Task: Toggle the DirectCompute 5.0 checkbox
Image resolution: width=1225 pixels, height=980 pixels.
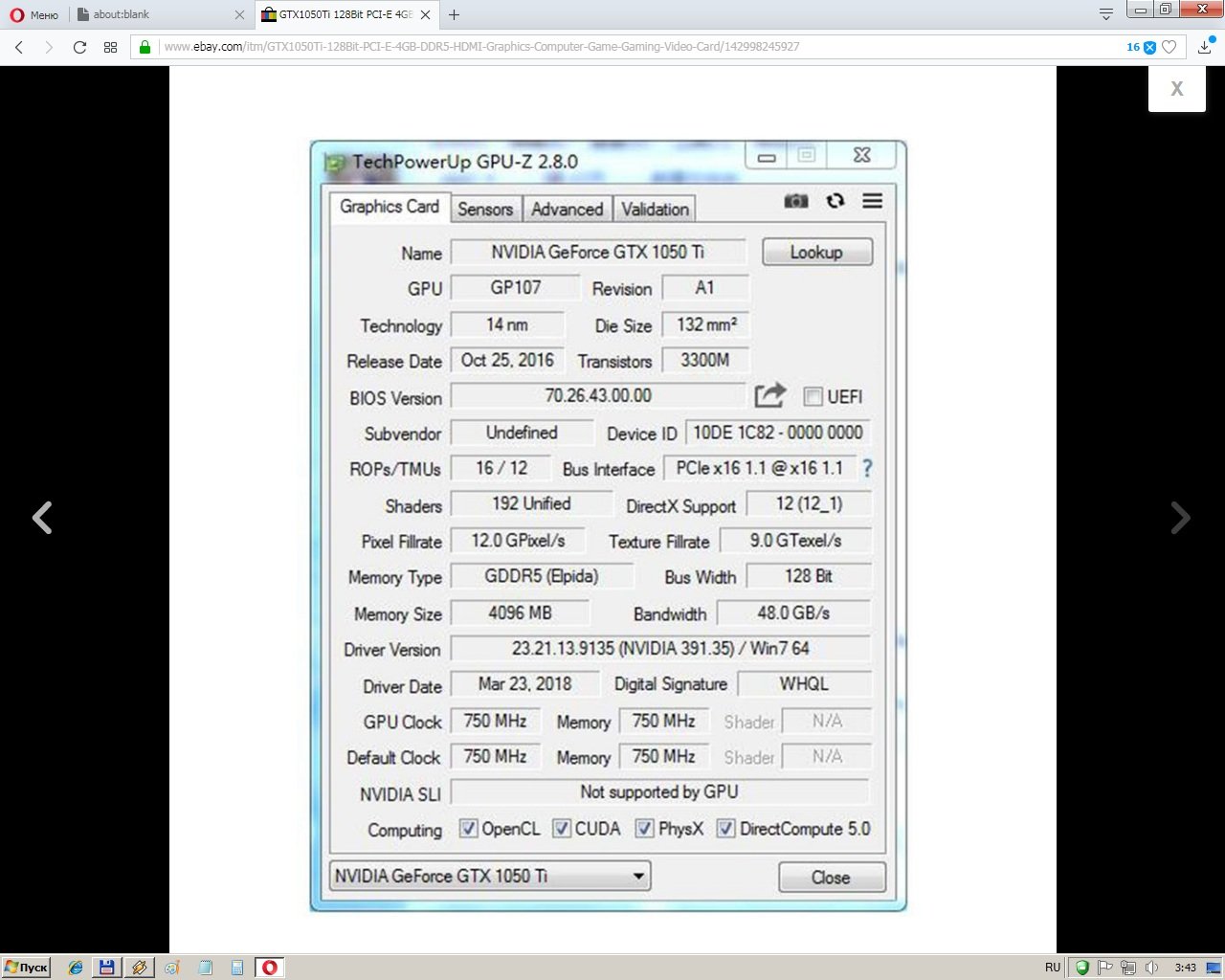Action: coord(726,829)
